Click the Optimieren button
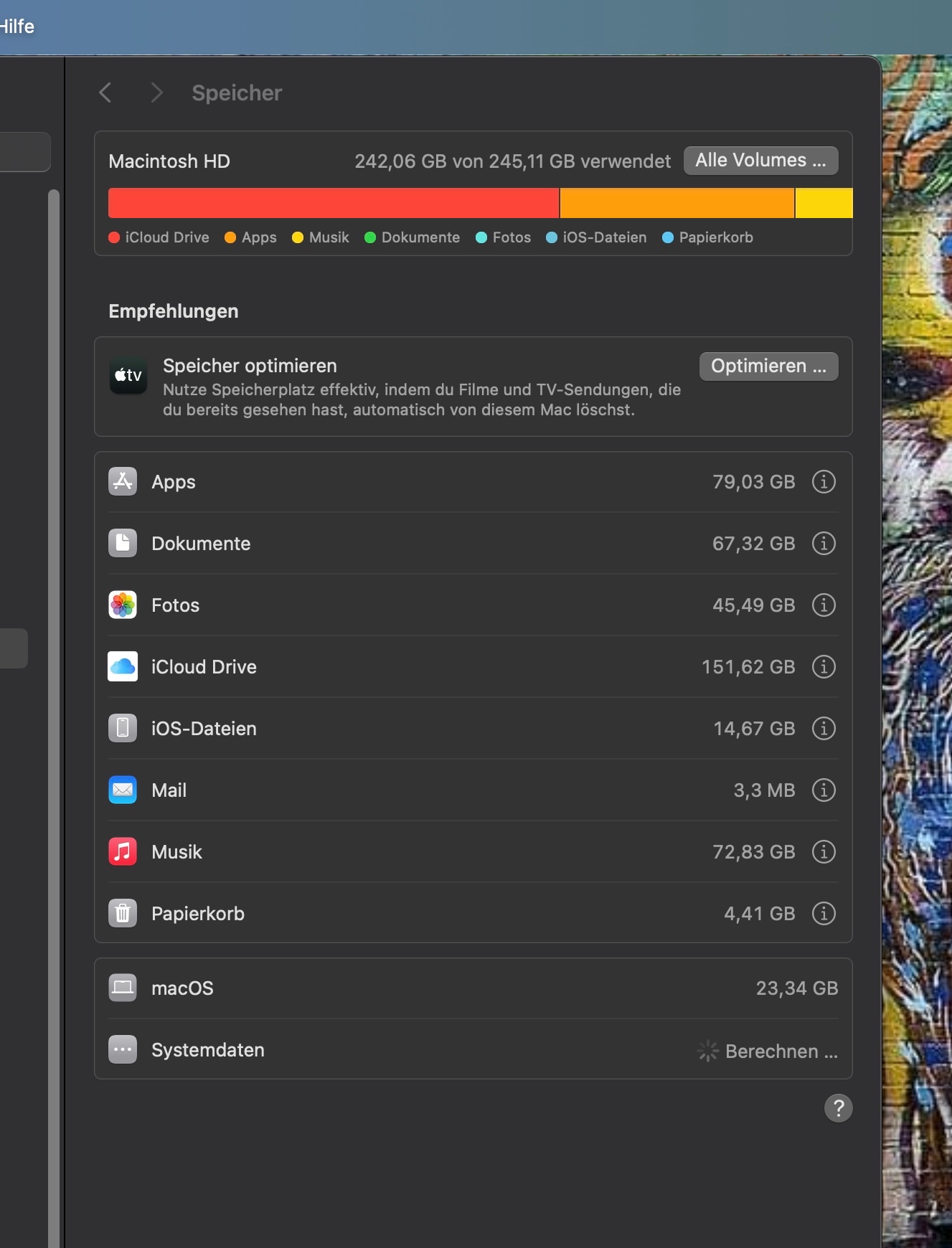Viewport: 952px width, 1248px height. point(768,367)
